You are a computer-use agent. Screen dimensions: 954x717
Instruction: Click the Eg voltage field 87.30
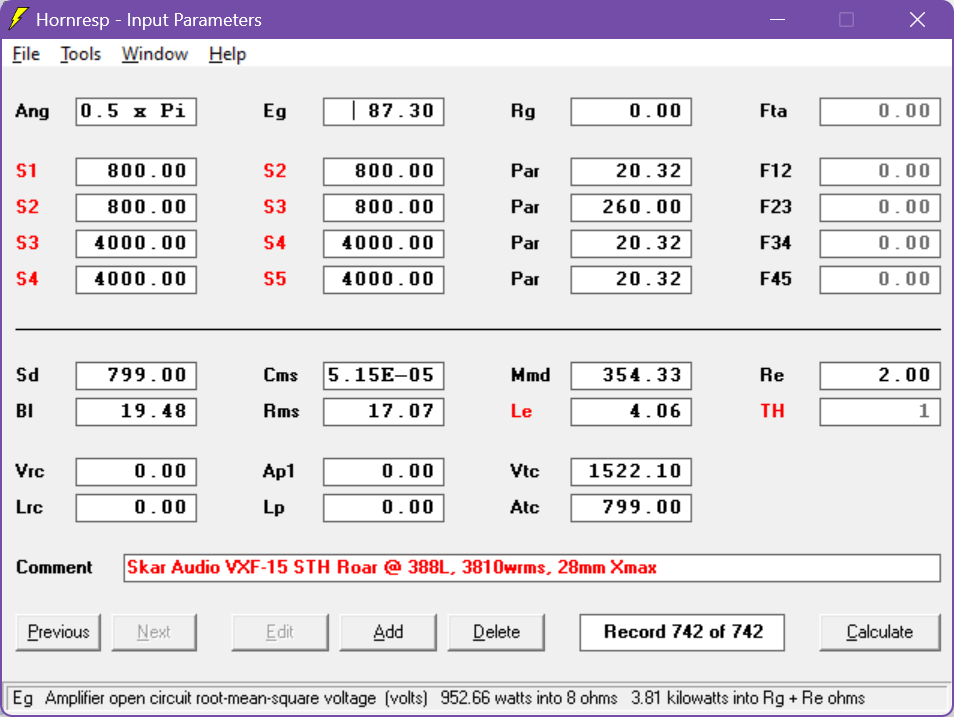coord(384,111)
